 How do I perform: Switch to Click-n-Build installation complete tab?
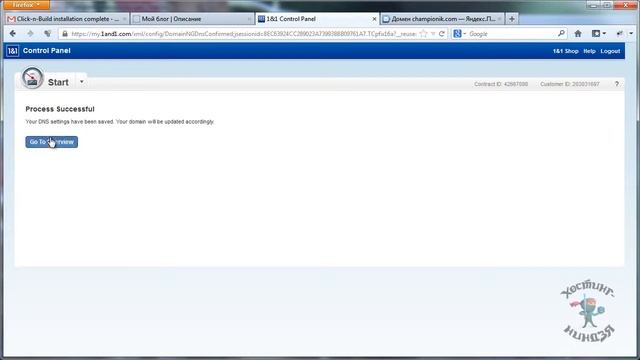click(x=67, y=19)
